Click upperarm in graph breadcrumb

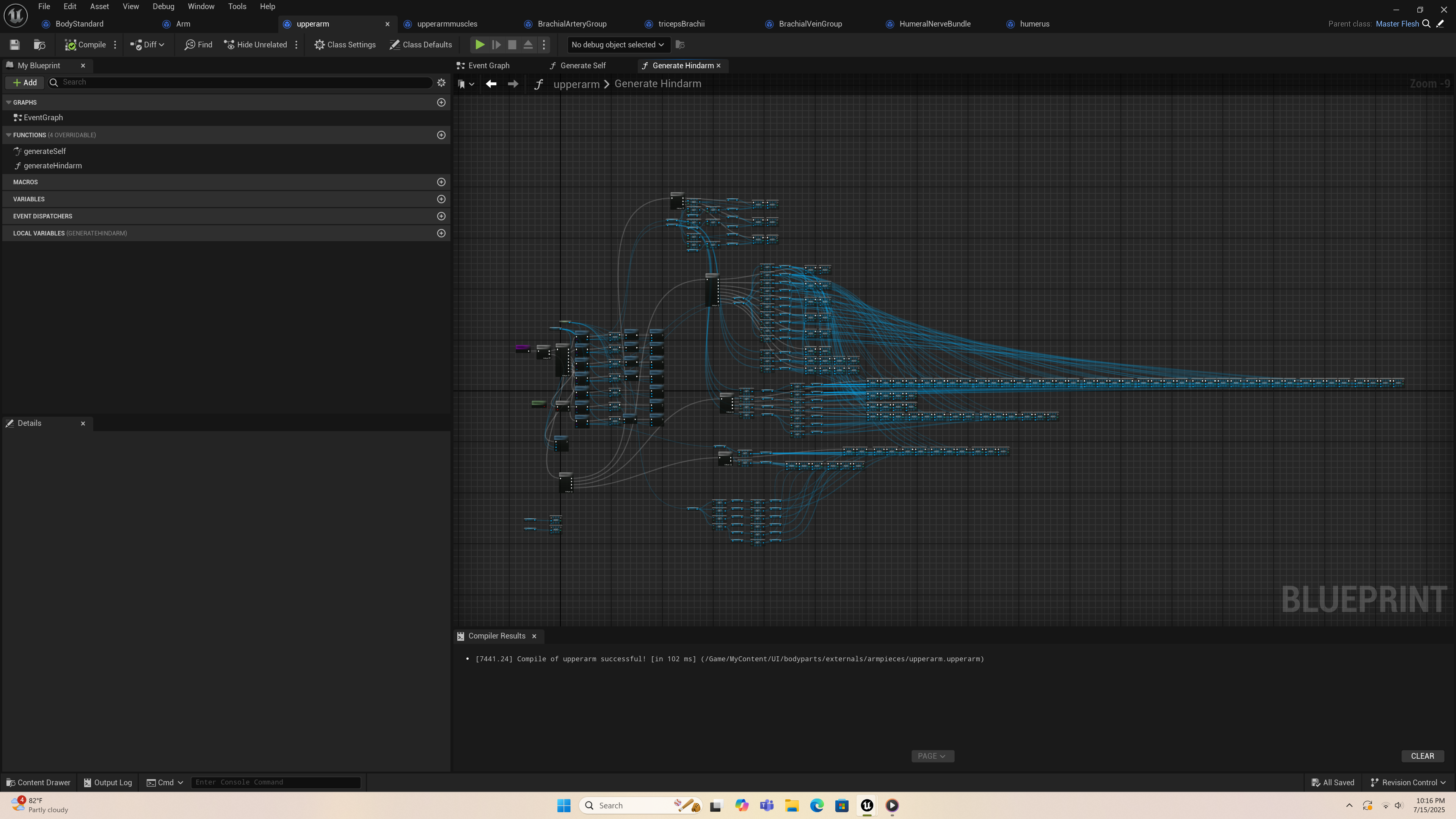[x=576, y=84]
